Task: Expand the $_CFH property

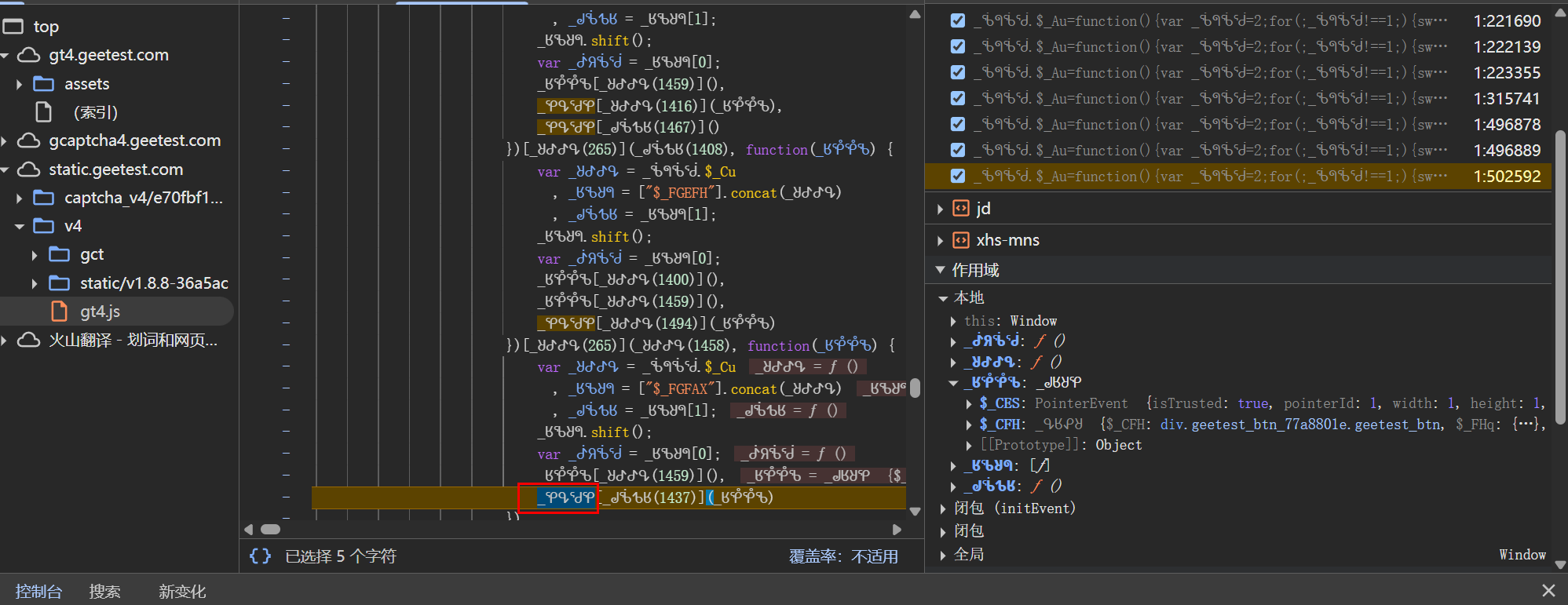Action: pos(969,425)
